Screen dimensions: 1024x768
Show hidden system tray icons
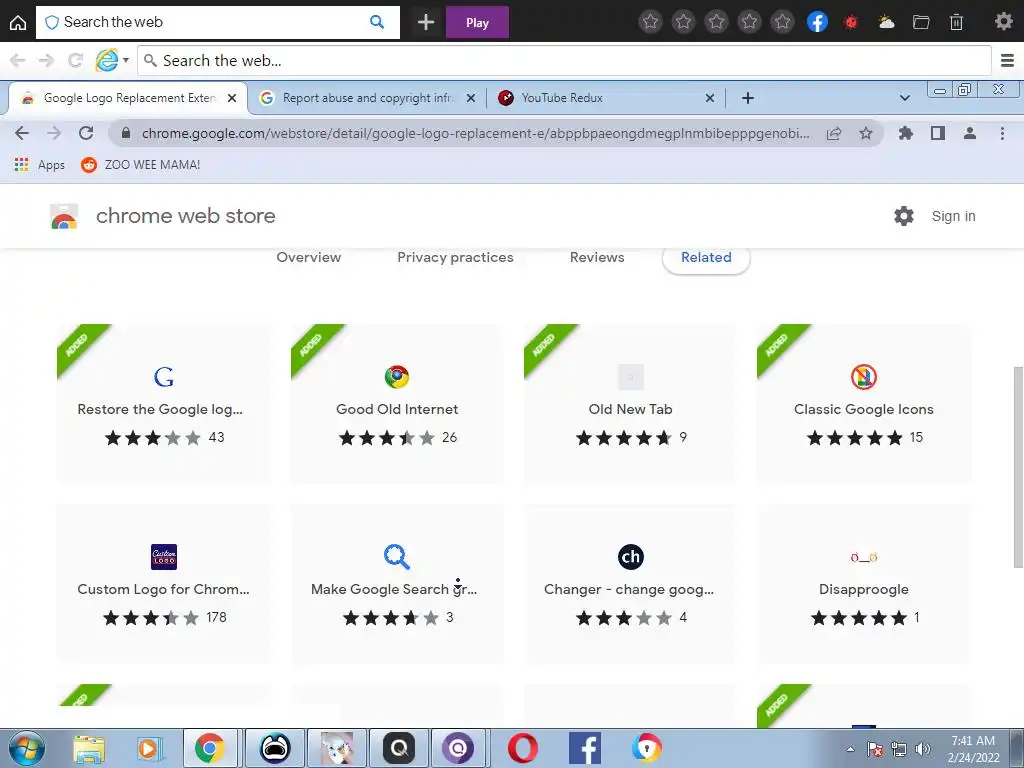click(x=850, y=749)
